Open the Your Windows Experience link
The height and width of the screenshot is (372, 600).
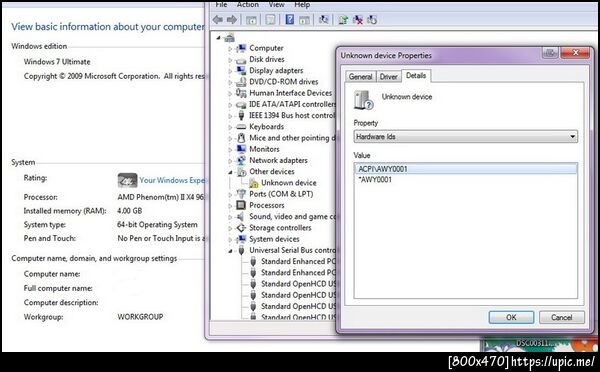[x=172, y=180]
